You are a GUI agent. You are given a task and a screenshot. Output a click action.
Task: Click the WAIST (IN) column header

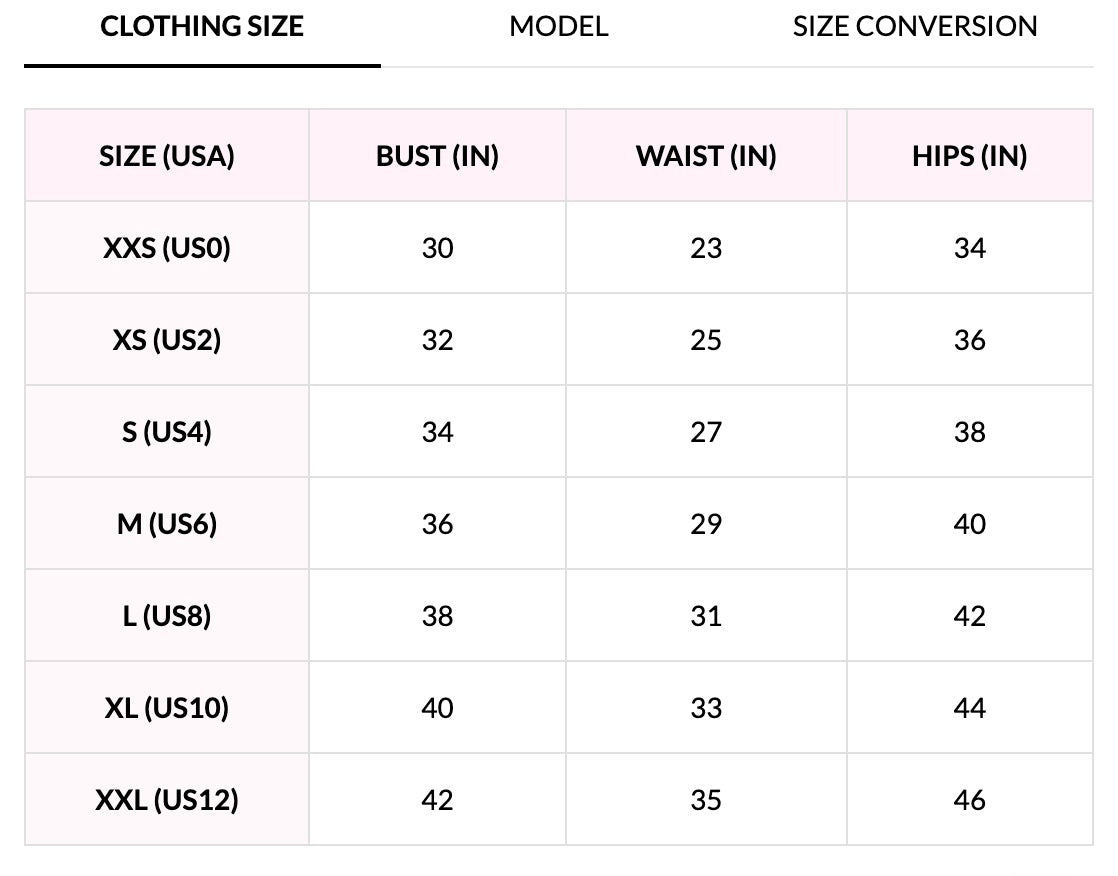tap(706, 156)
